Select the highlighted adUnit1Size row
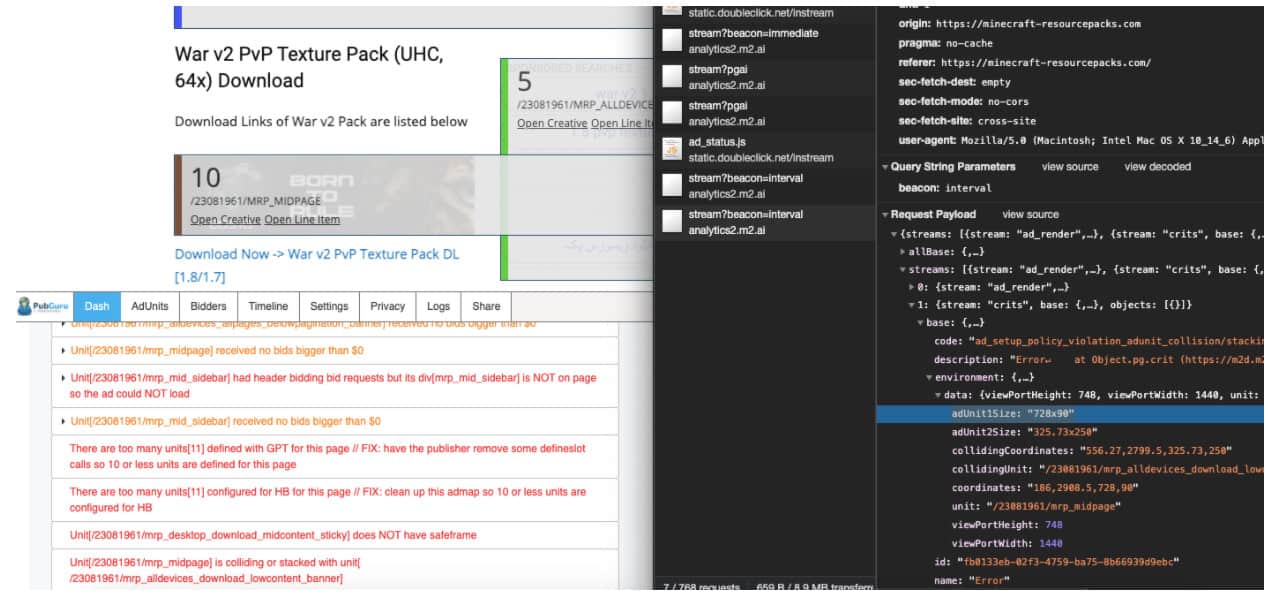Viewport: 1268px width, 598px height. [x=1071, y=413]
